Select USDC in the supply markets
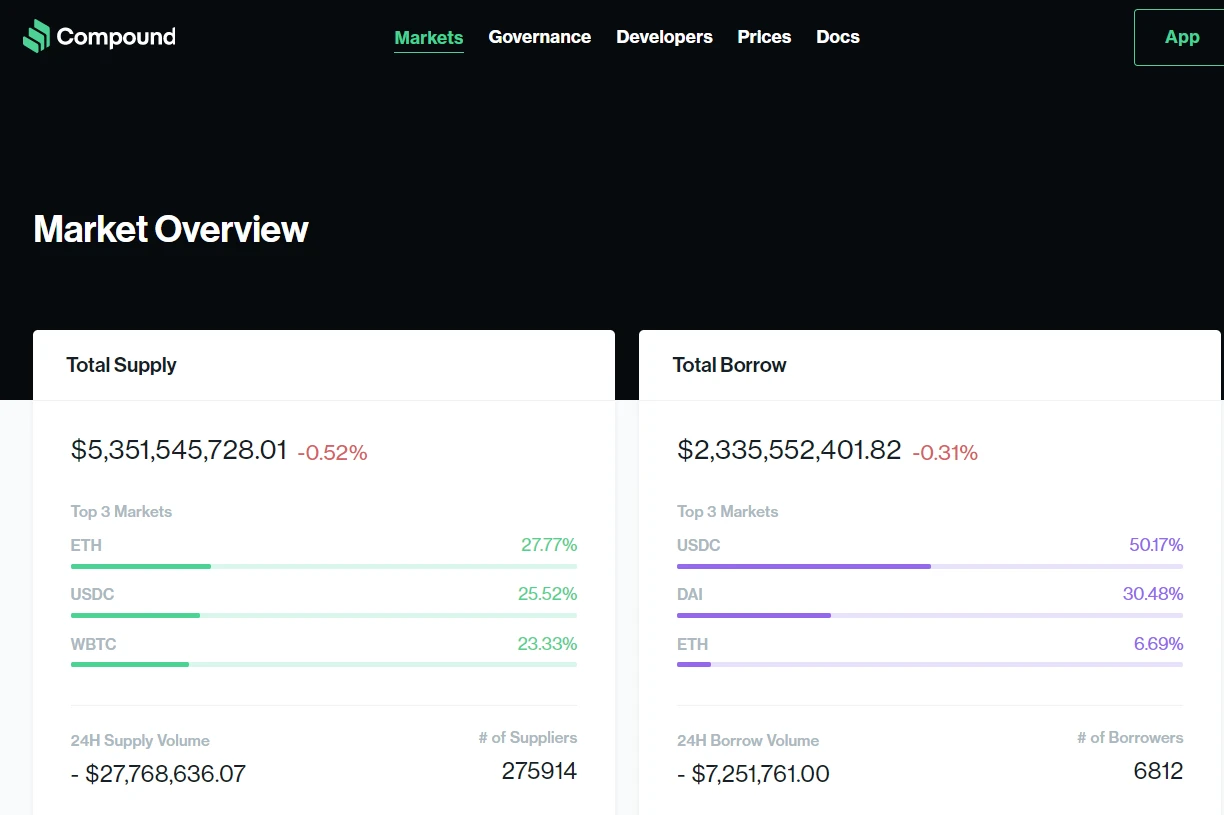The height and width of the screenshot is (815, 1224). pyautogui.click(x=92, y=594)
